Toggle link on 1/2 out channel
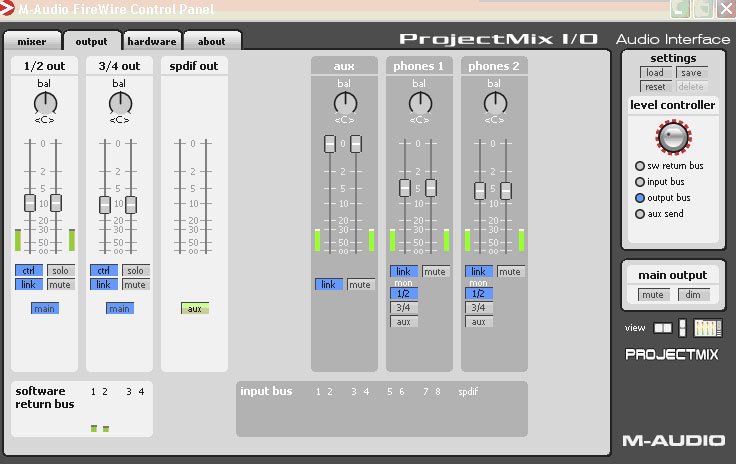 (x=29, y=284)
